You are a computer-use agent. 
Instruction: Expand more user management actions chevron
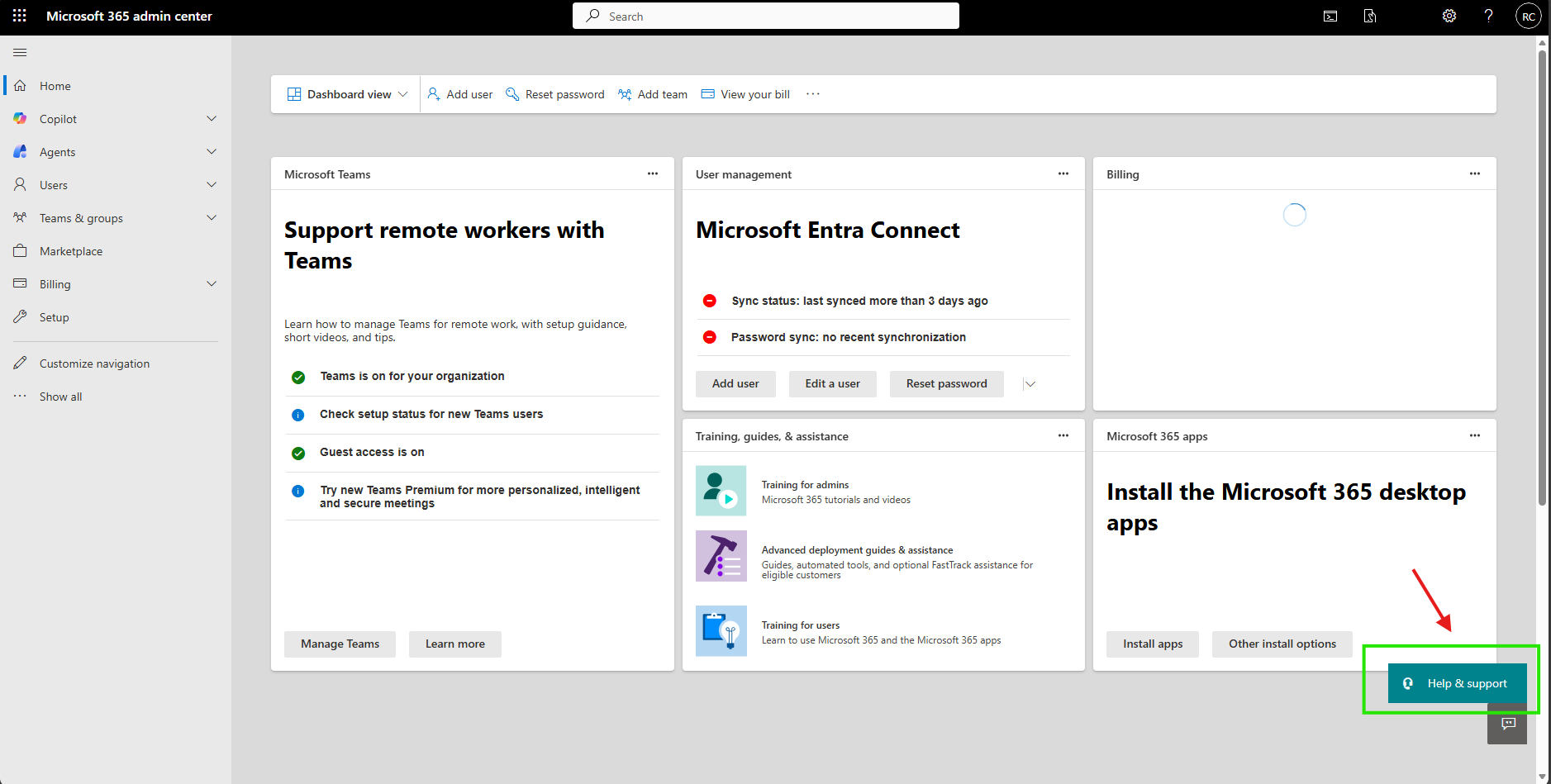pos(1030,384)
